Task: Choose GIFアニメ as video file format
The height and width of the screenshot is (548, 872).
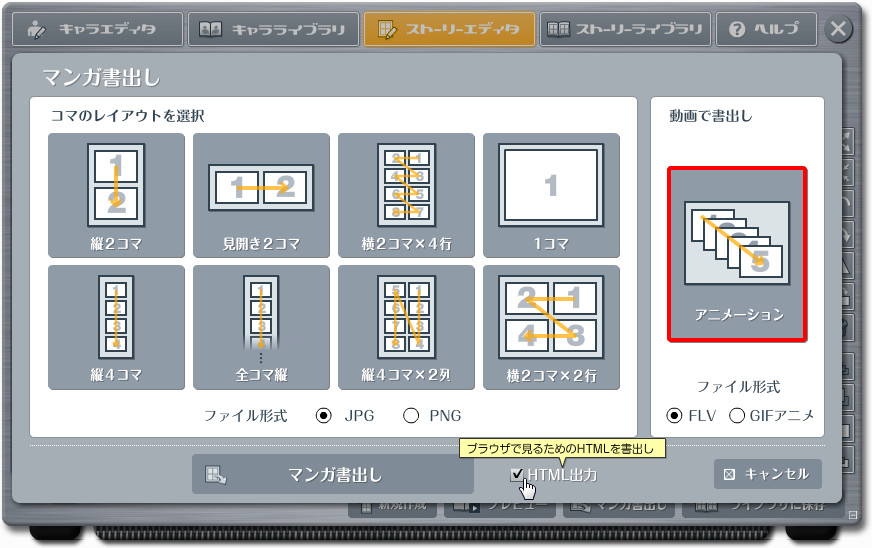Action: coord(737,416)
